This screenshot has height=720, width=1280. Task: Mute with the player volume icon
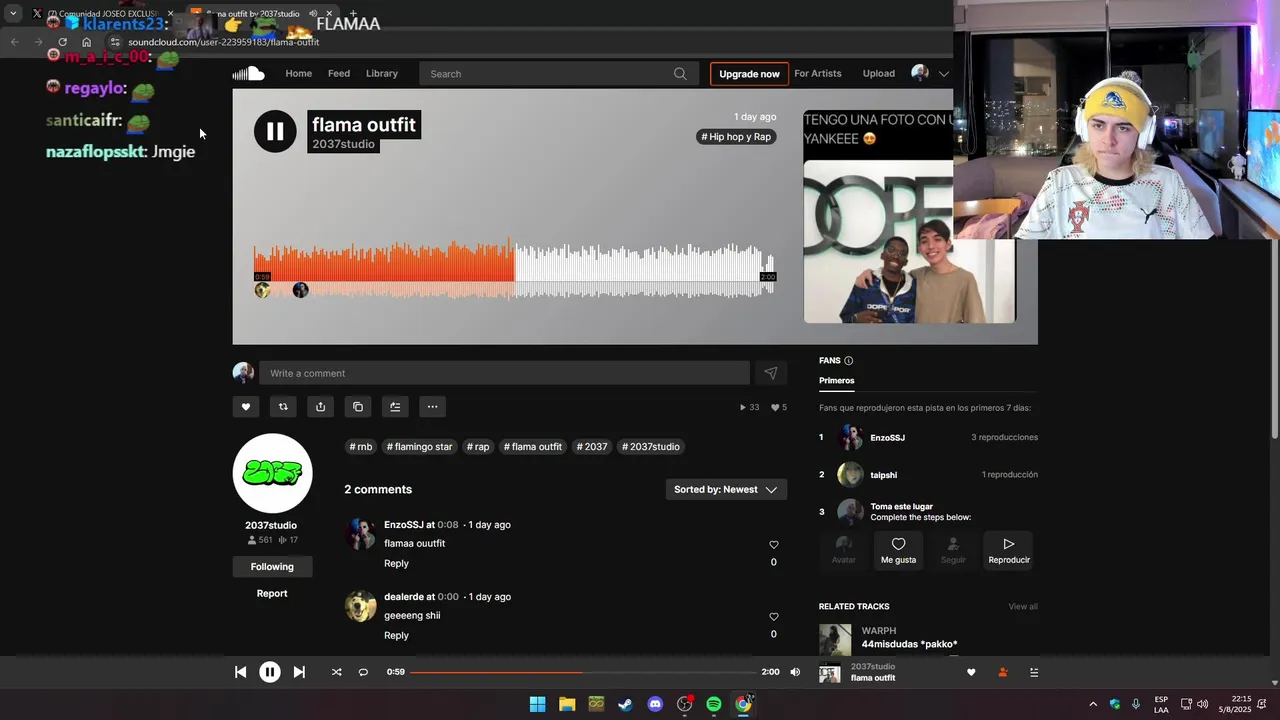pyautogui.click(x=795, y=672)
